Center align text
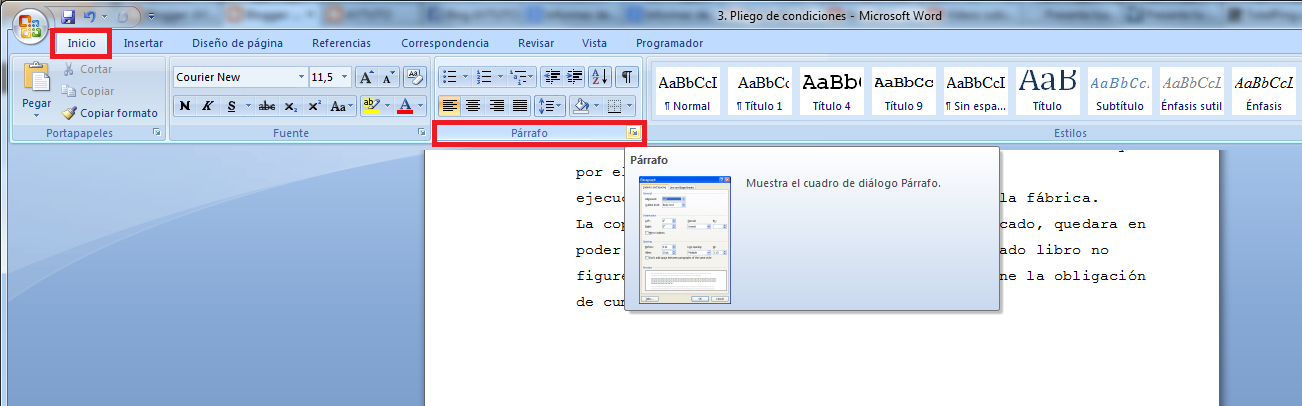The image size is (1302, 406). click(473, 105)
